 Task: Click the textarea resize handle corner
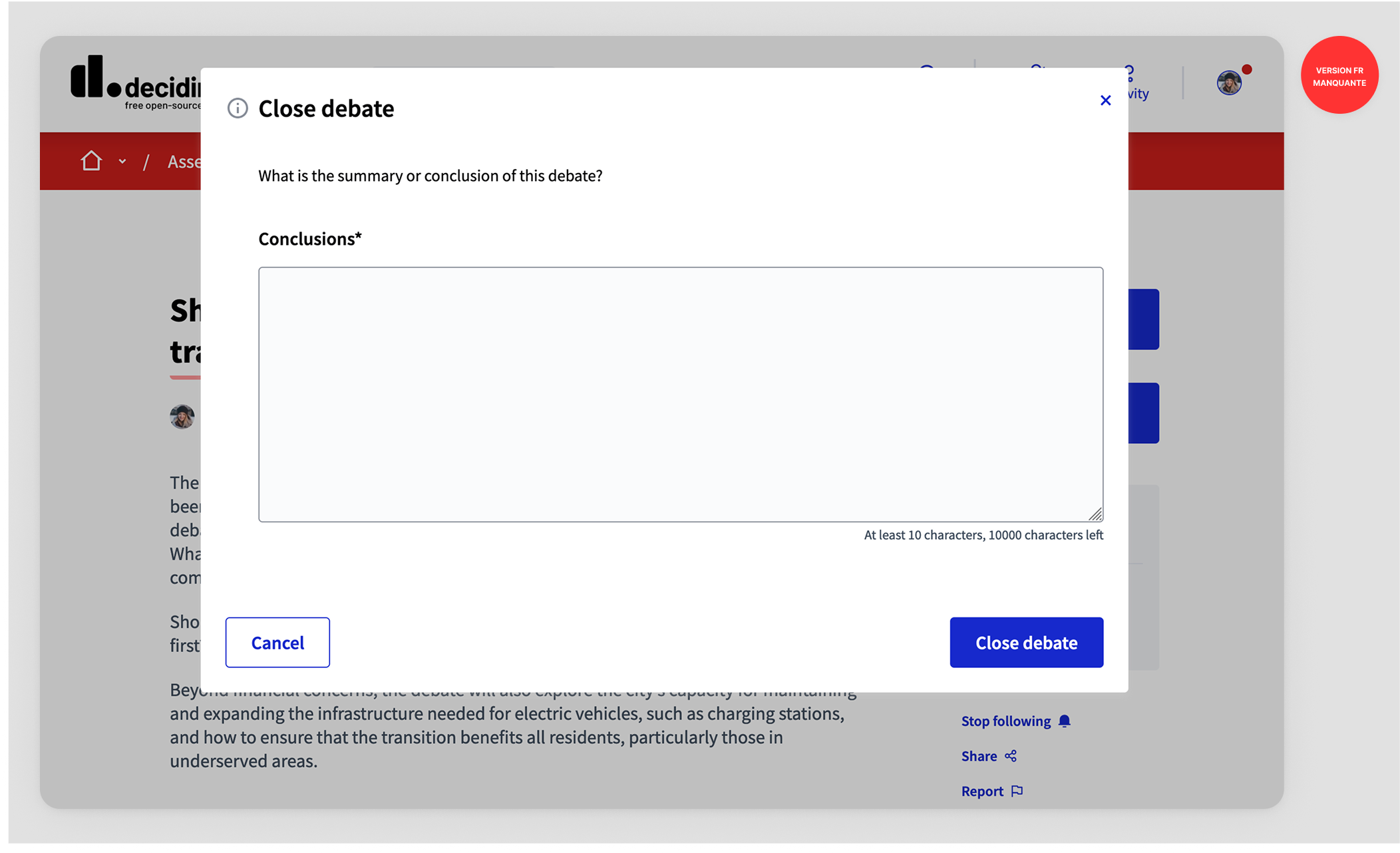point(1095,514)
